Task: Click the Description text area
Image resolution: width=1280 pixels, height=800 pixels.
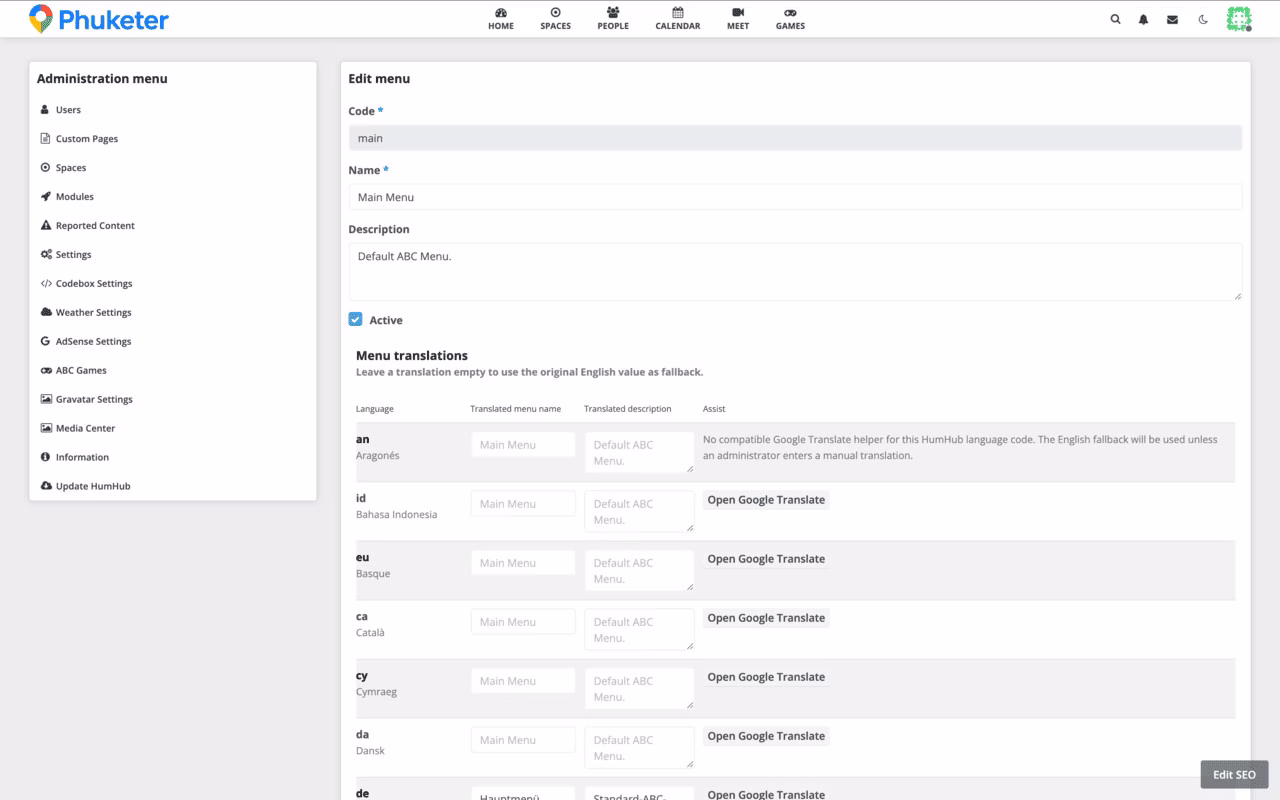Action: click(795, 272)
